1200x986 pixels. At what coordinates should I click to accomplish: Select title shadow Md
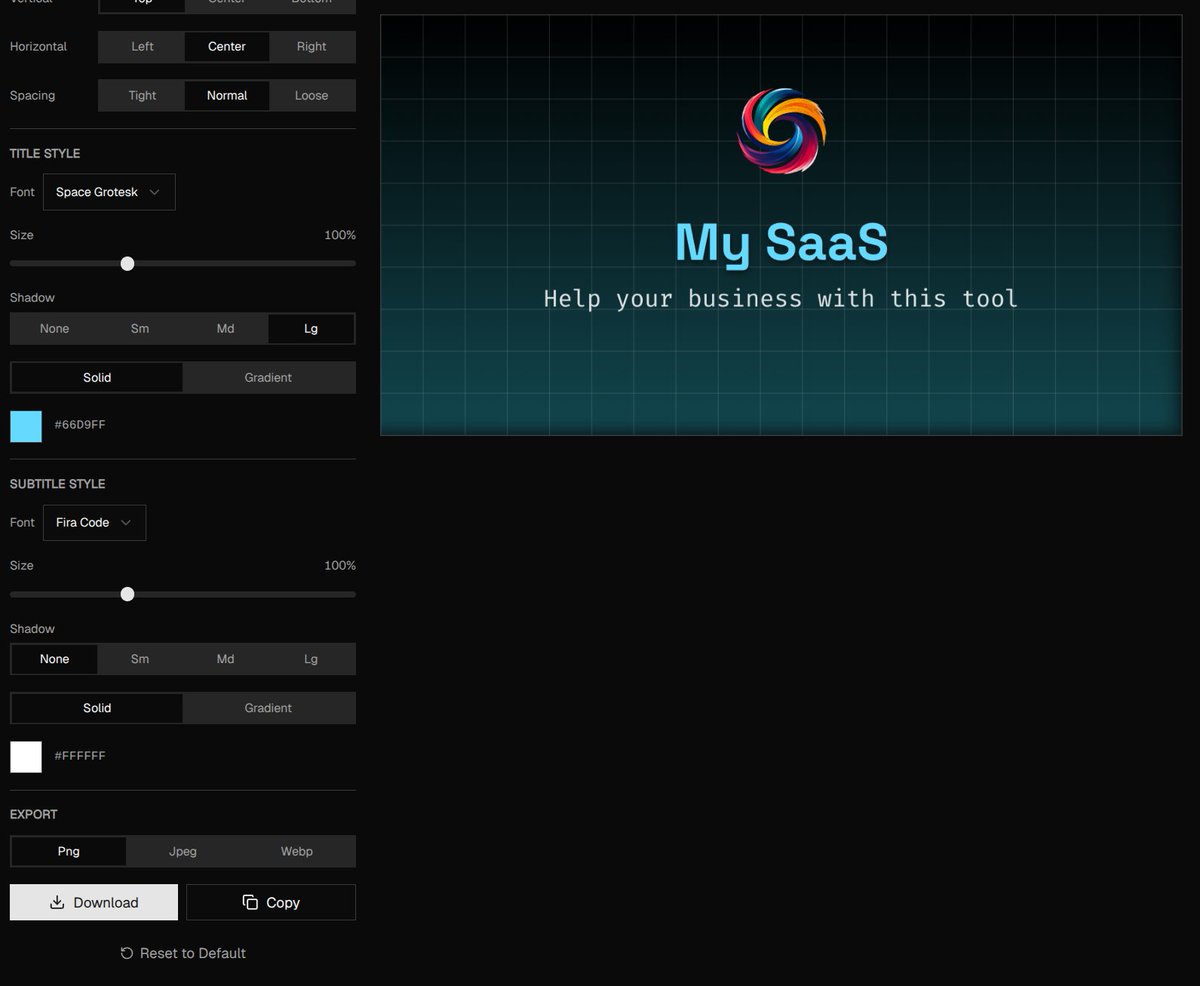click(226, 328)
